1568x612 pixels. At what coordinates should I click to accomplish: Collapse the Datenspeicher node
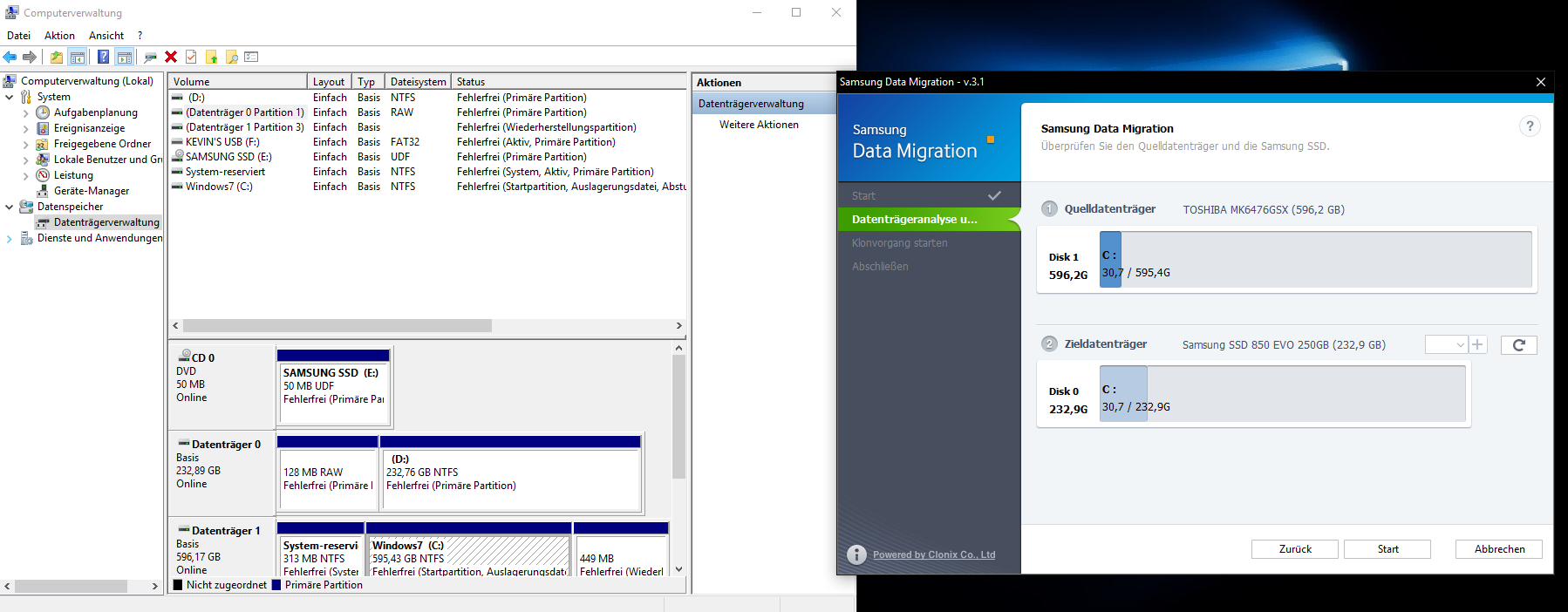[x=10, y=207]
